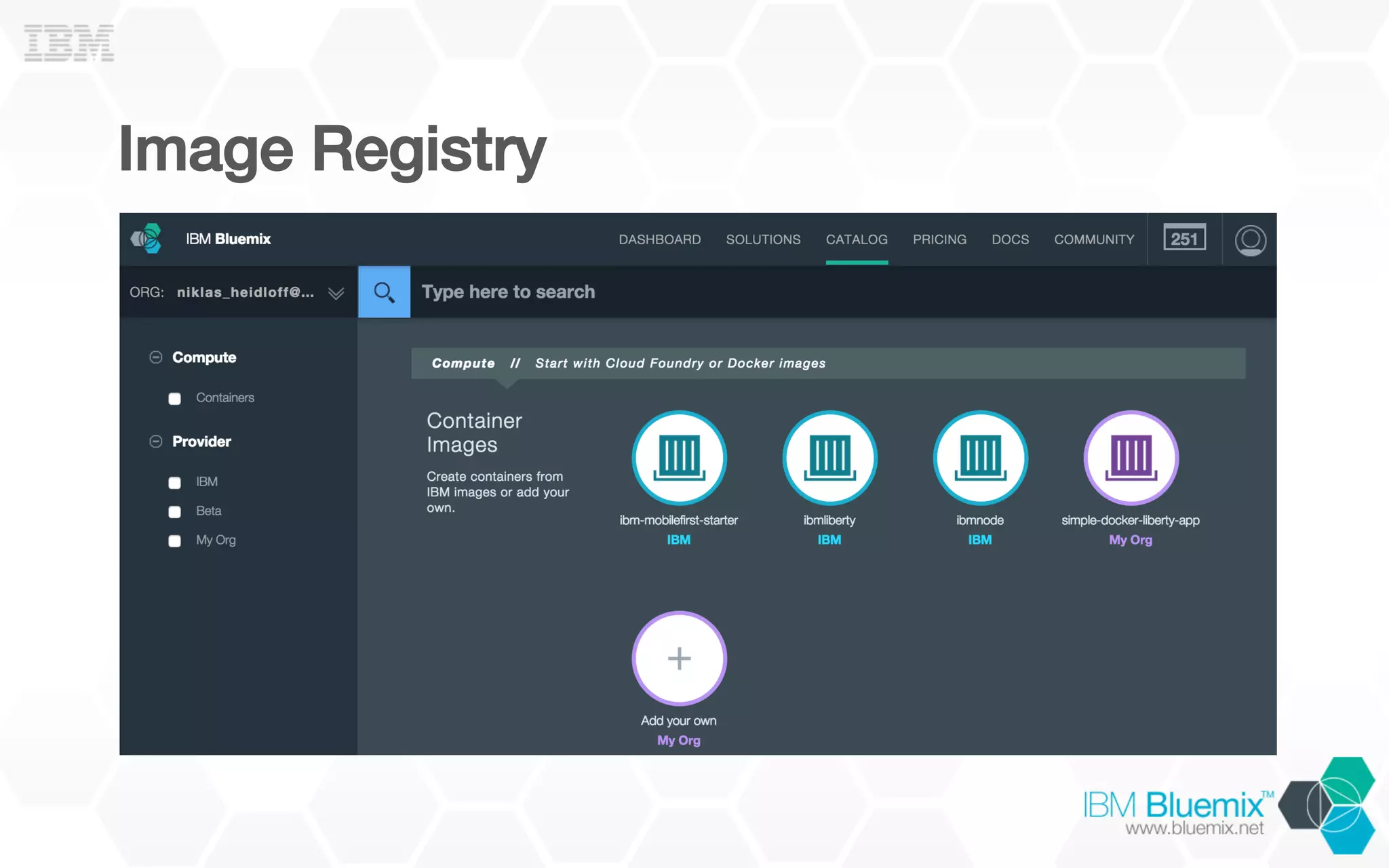
Task: Open the COMMUNITY tab
Action: pyautogui.click(x=1094, y=239)
